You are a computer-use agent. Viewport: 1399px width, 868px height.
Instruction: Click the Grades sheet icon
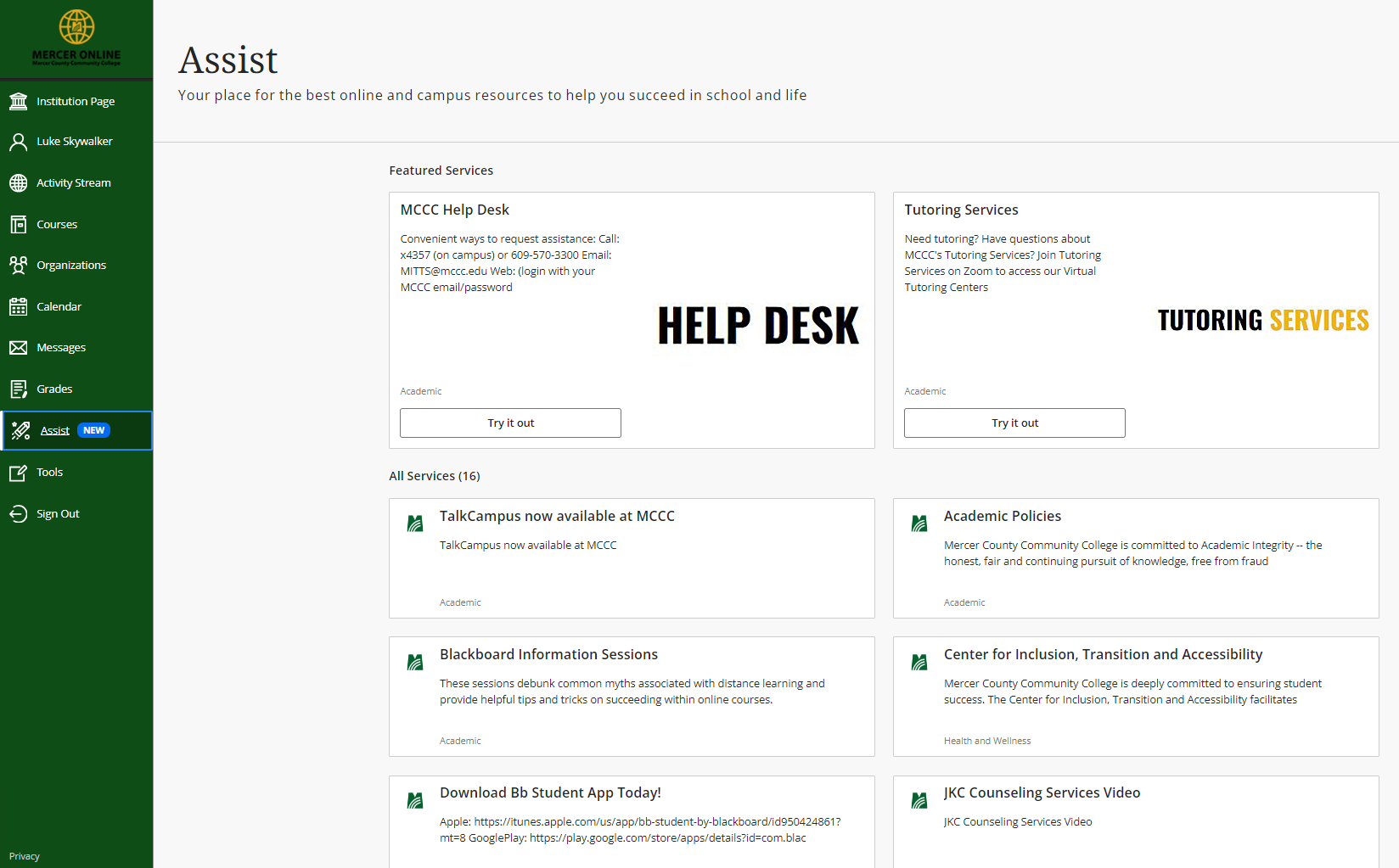pyautogui.click(x=18, y=389)
